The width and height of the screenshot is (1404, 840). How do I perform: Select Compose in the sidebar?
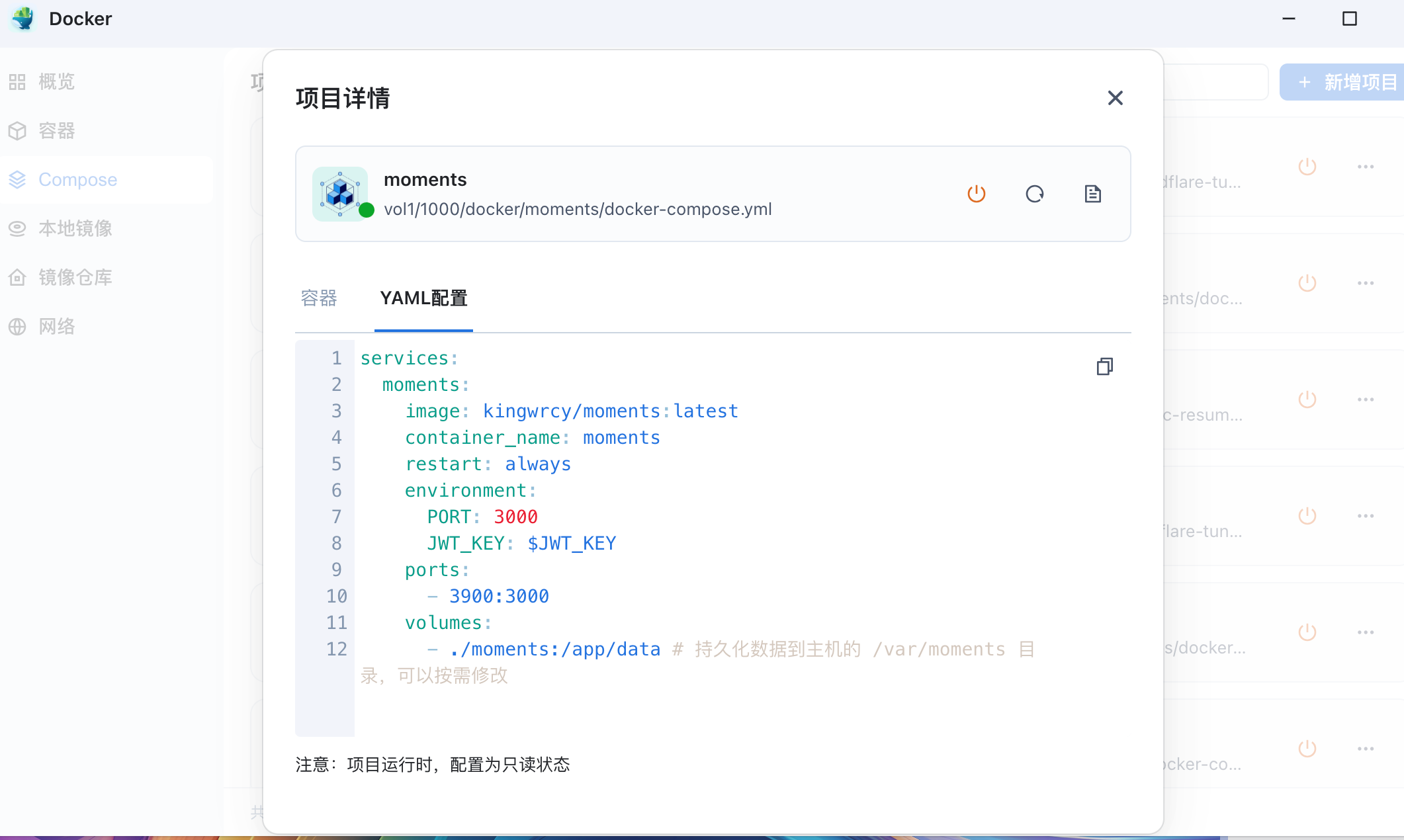77,180
